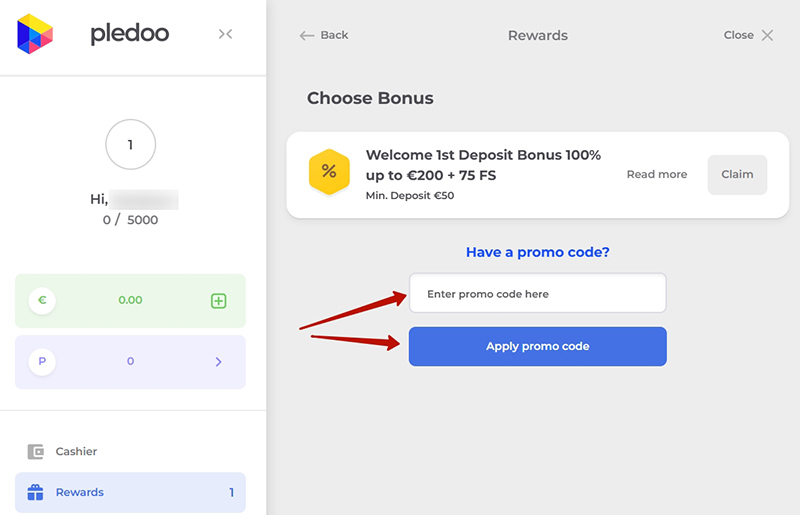Click the Rewards gift icon
The height and width of the screenshot is (515, 800).
pos(36,492)
